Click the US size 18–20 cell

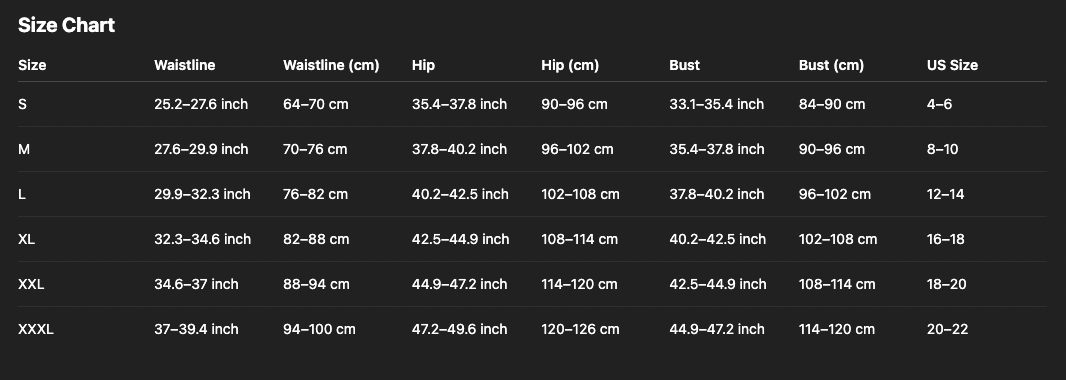point(946,284)
